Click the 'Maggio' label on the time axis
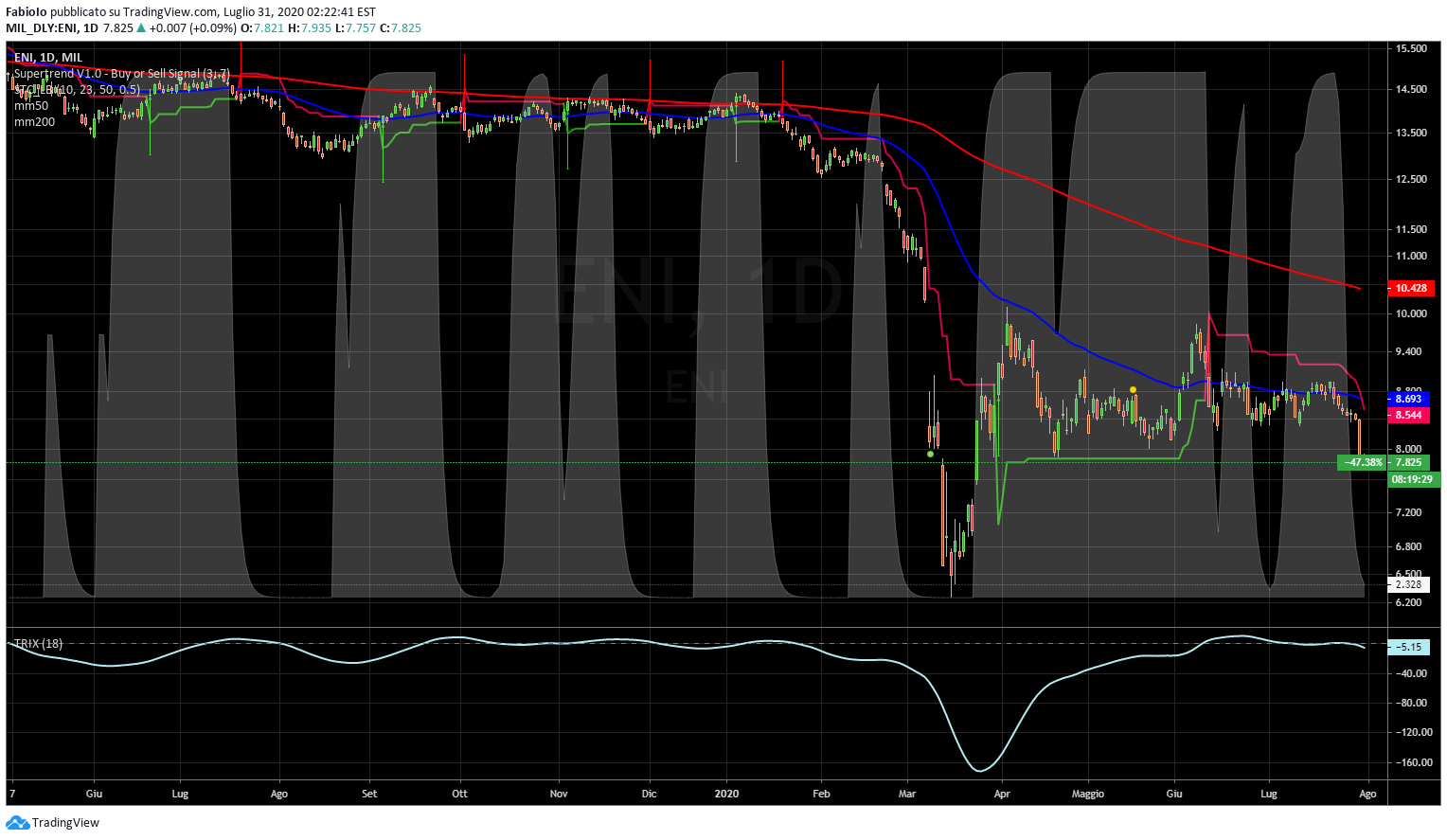 pyautogui.click(x=1088, y=794)
